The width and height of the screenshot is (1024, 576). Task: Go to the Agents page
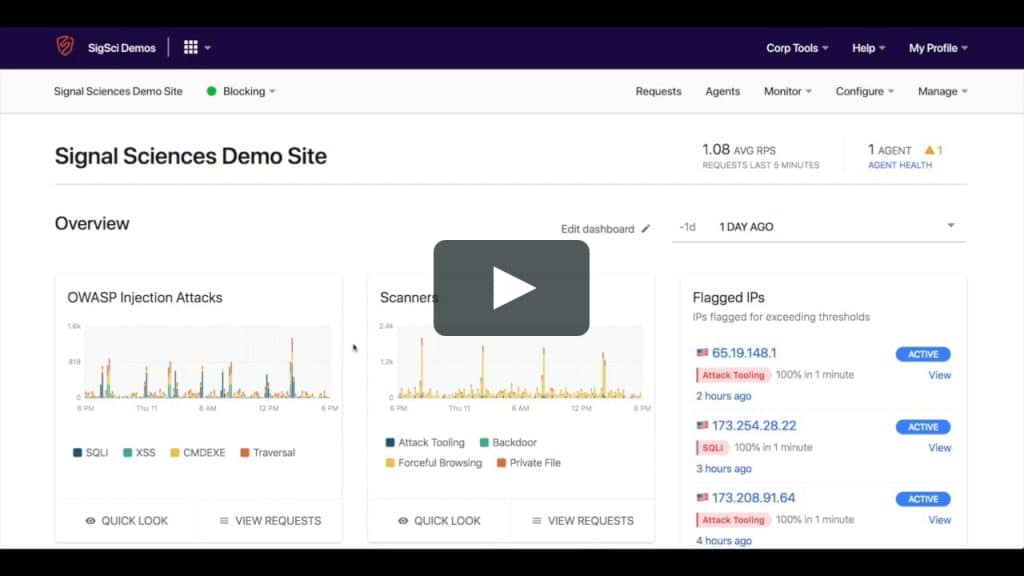click(722, 91)
